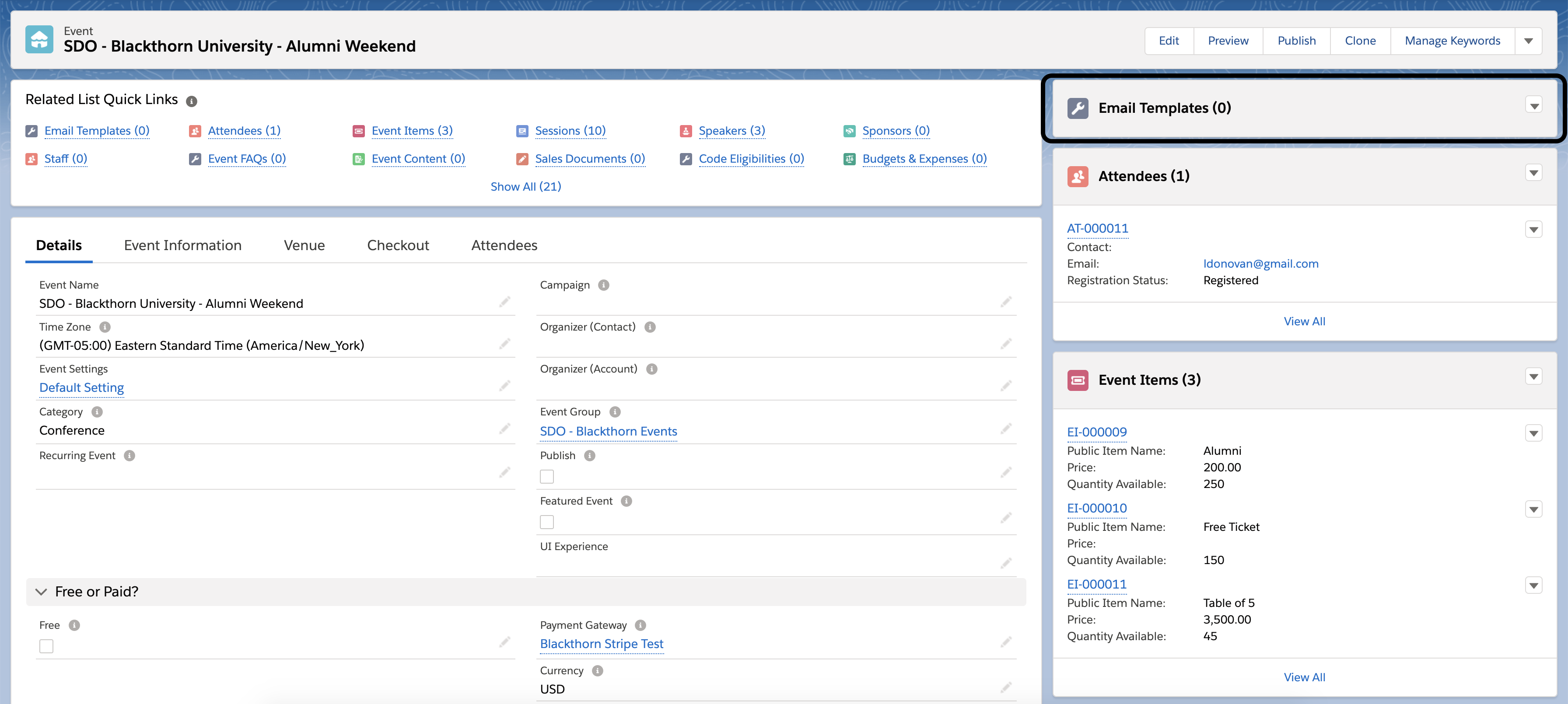Screen dimensions: 1568x704
Task: Click the Sales Documents icon in quick links
Action: (x=522, y=159)
